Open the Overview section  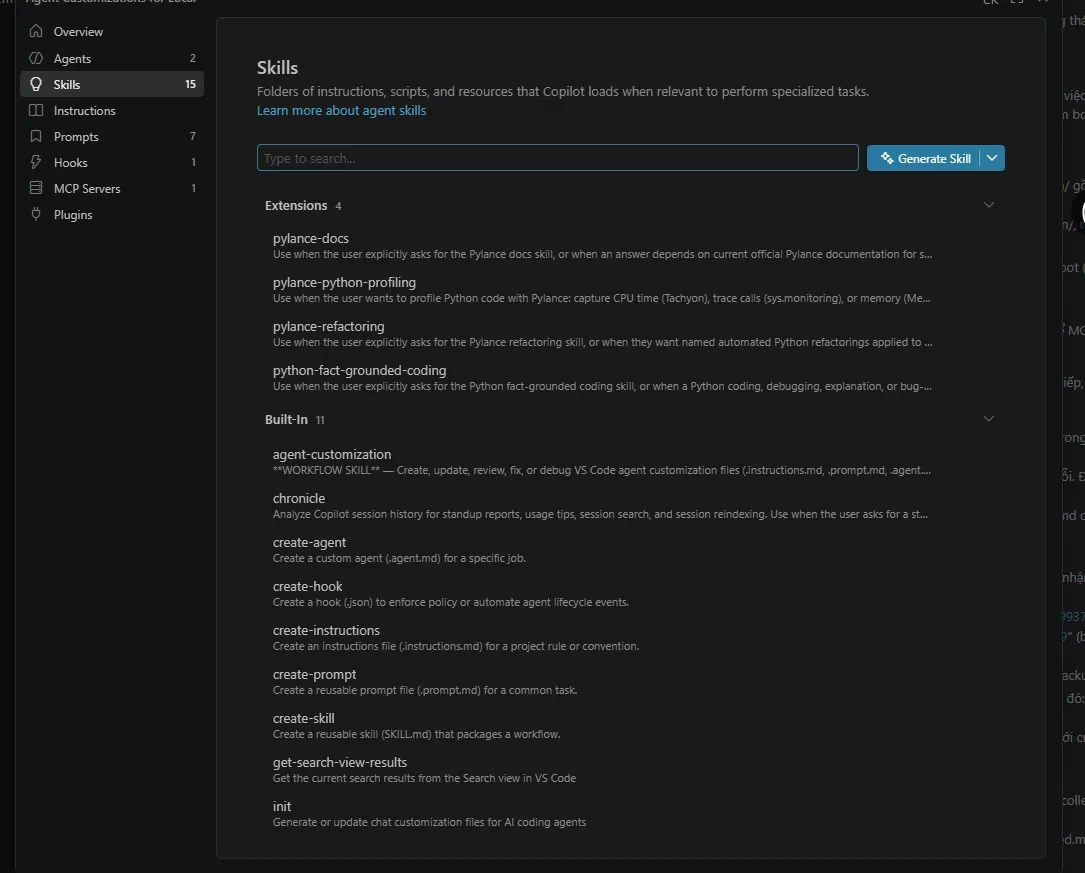(112, 32)
